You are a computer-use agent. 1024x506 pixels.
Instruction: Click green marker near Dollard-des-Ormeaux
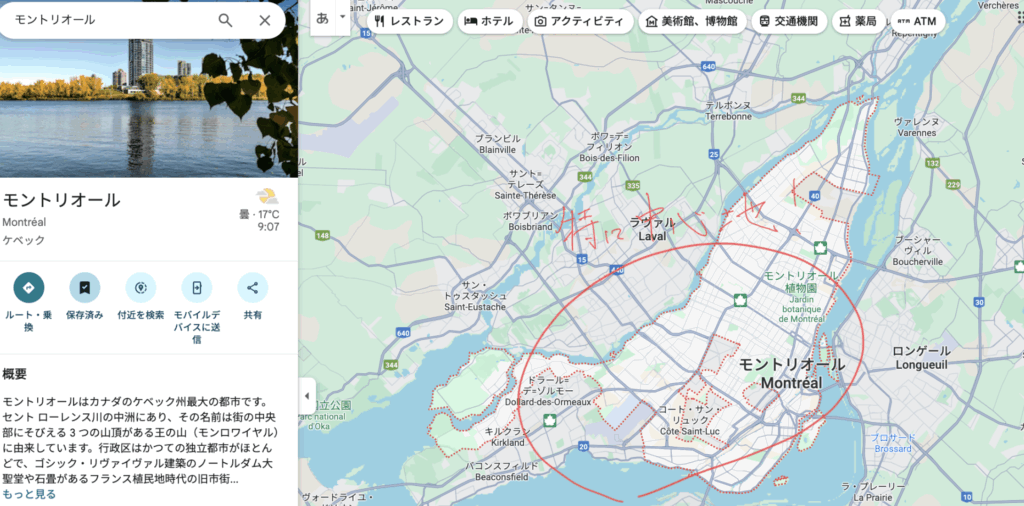coord(551,419)
